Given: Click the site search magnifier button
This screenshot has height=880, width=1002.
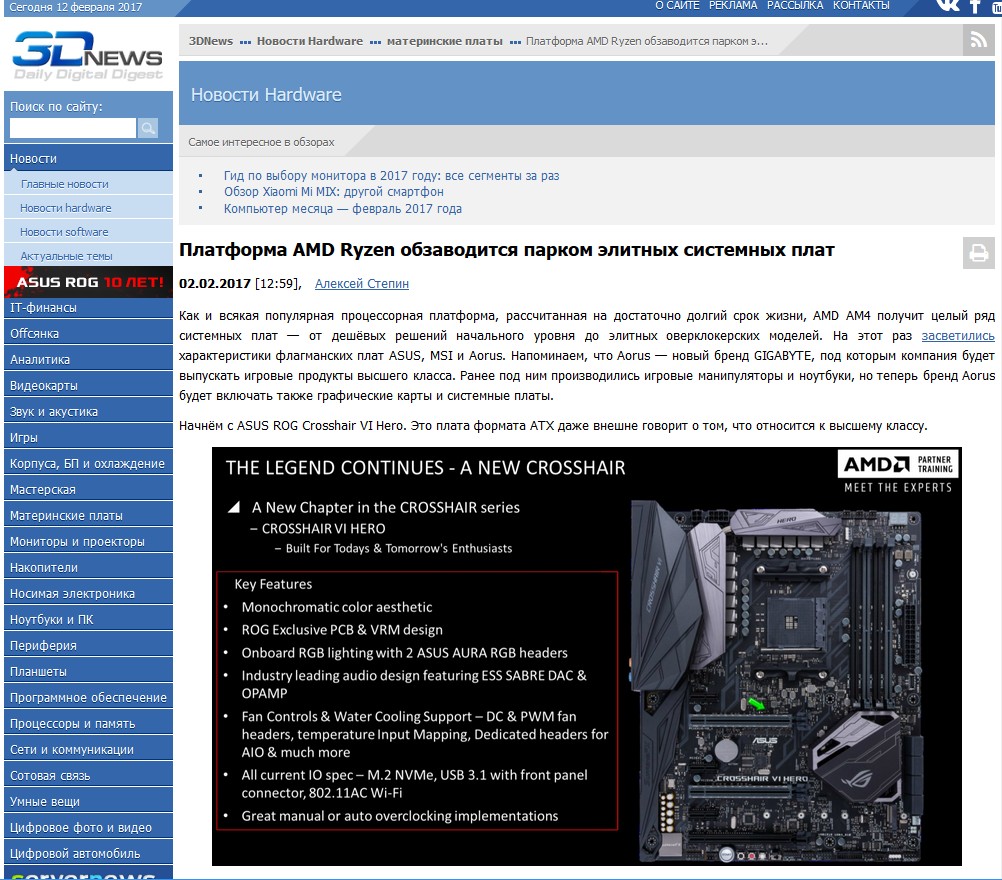Looking at the screenshot, I should click(x=148, y=128).
